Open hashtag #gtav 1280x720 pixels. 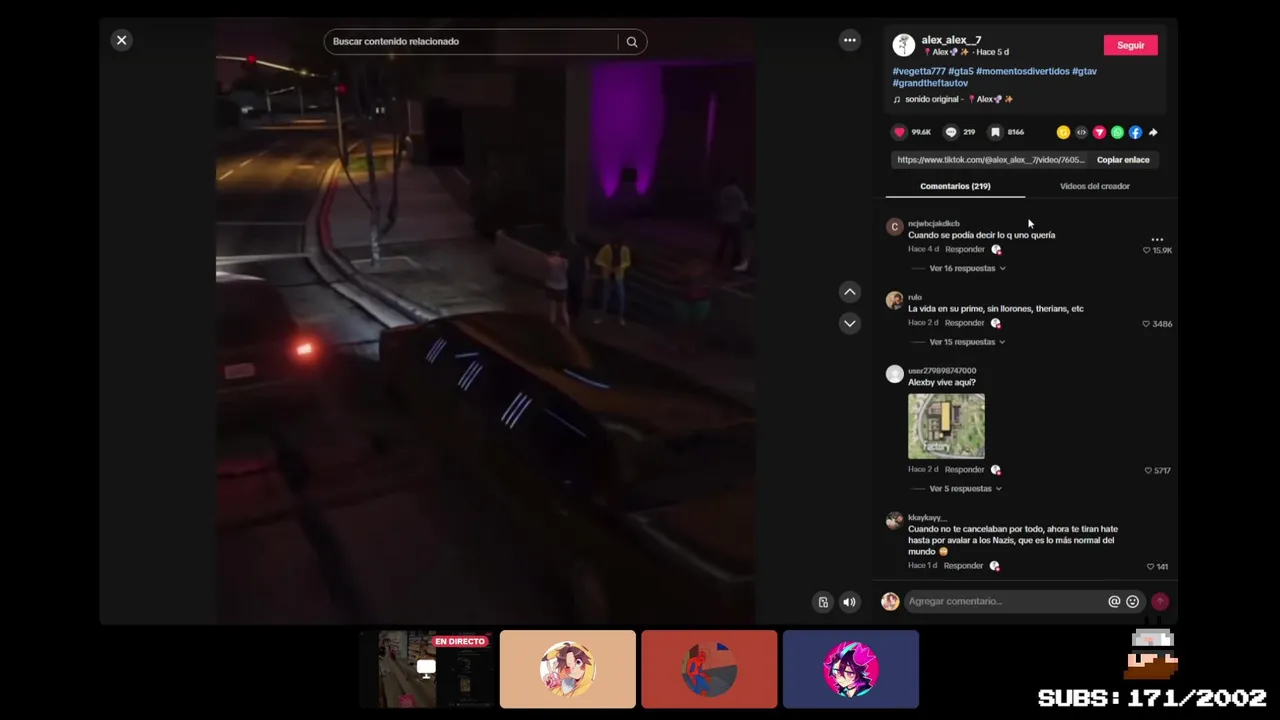pyautogui.click(x=1084, y=71)
